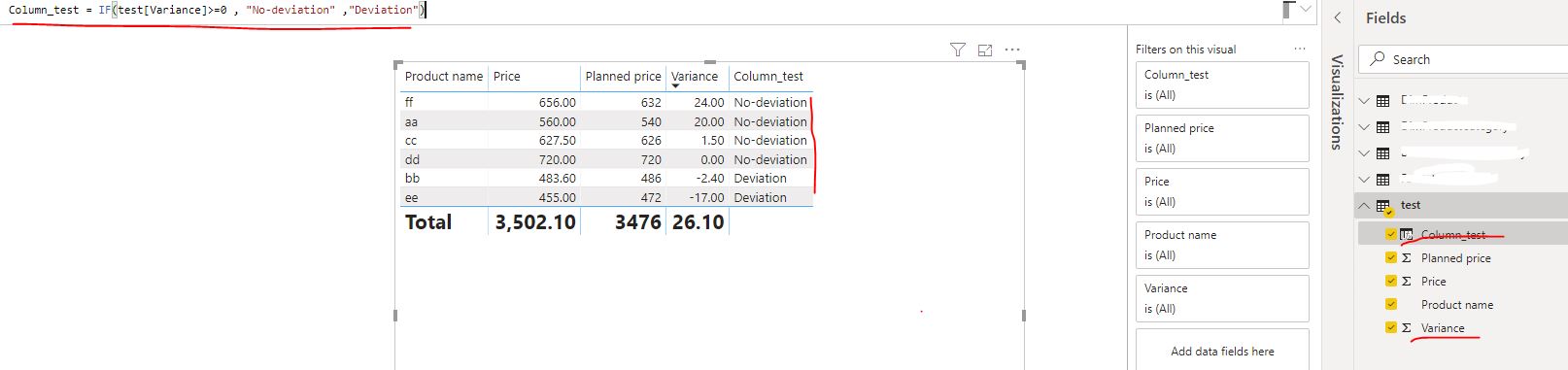1568x370 pixels.
Task: Click the Fields pane title
Action: pos(1385,17)
